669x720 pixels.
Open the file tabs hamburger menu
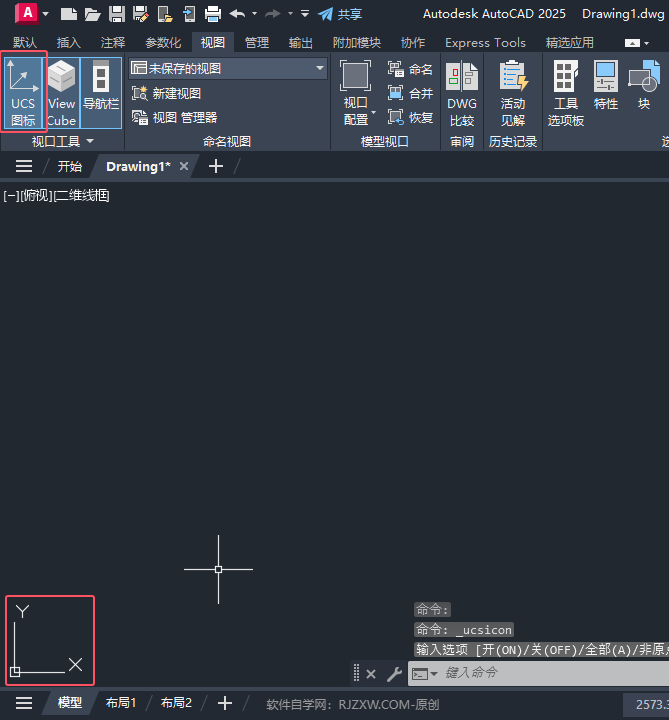tap(24, 166)
